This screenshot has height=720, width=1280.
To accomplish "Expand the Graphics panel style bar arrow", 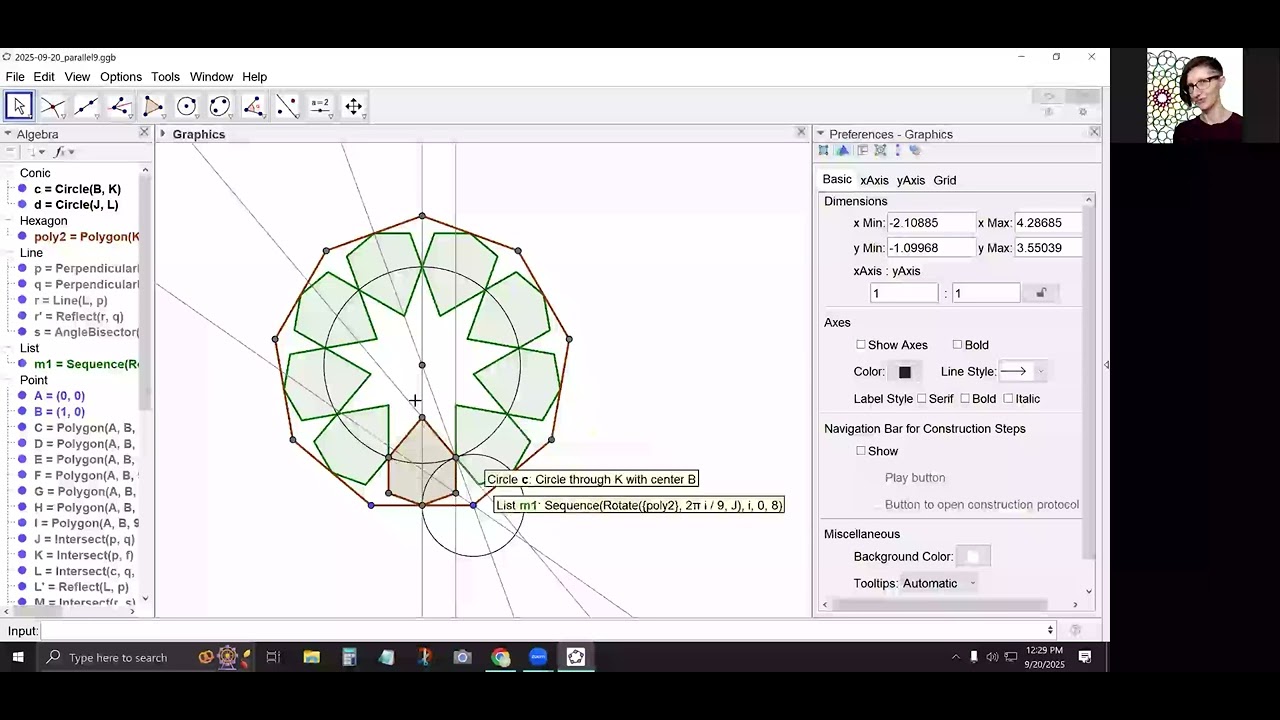I will point(163,134).
